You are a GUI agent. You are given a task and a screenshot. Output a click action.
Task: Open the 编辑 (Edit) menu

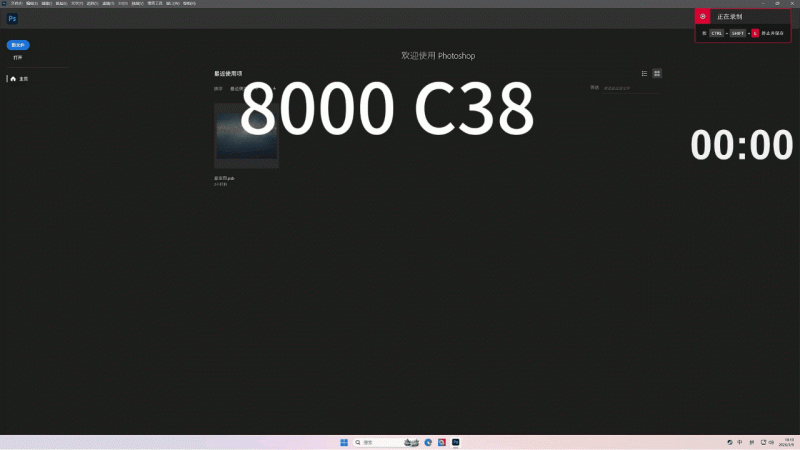[x=32, y=4]
